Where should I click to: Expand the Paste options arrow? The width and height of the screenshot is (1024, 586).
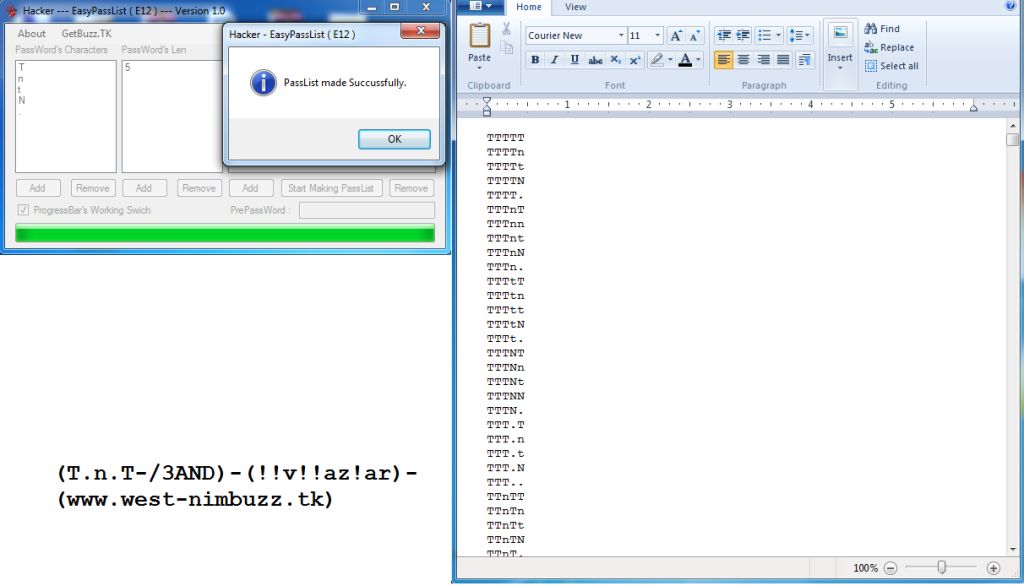pos(479,67)
